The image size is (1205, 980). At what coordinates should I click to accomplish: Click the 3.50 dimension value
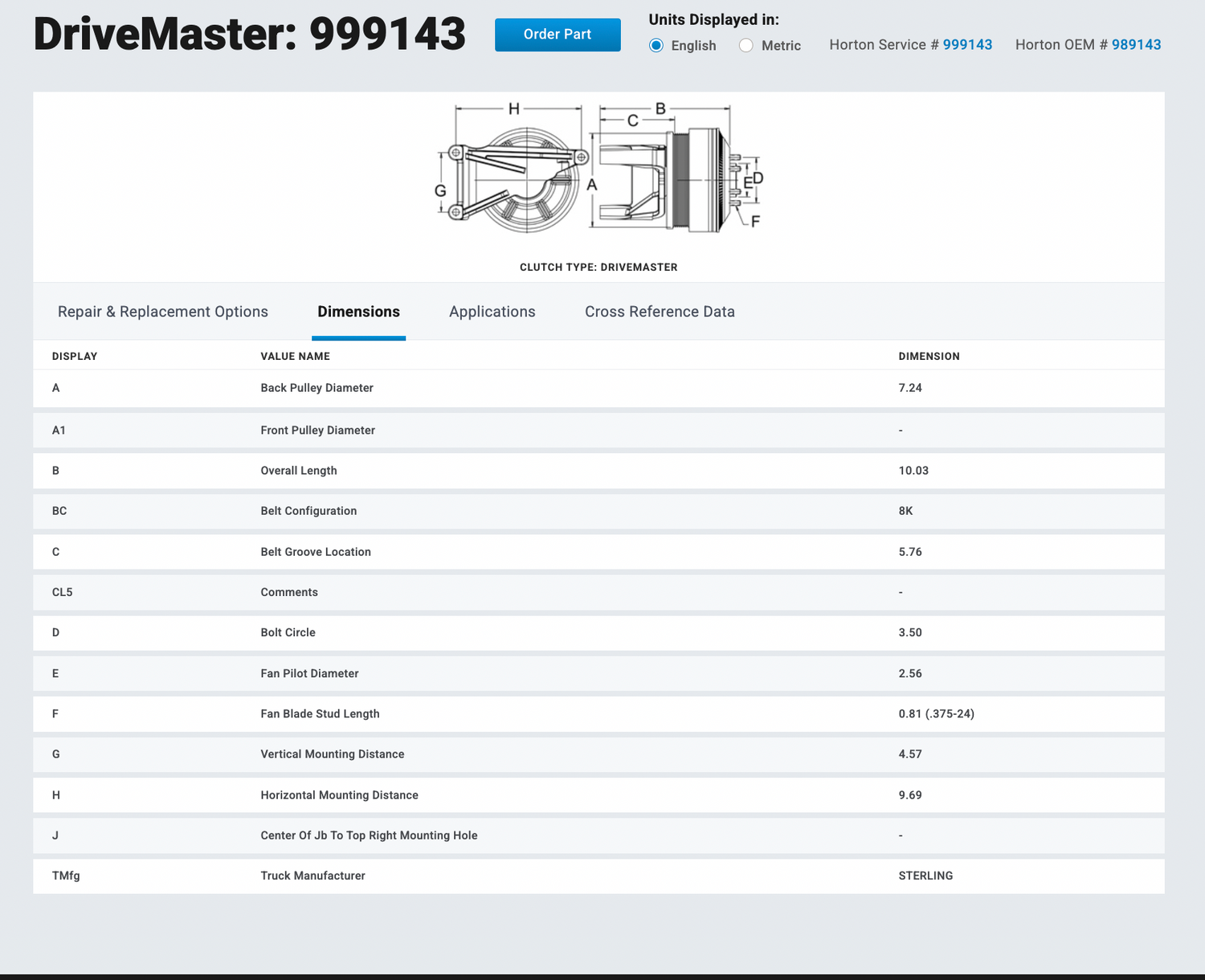point(910,632)
